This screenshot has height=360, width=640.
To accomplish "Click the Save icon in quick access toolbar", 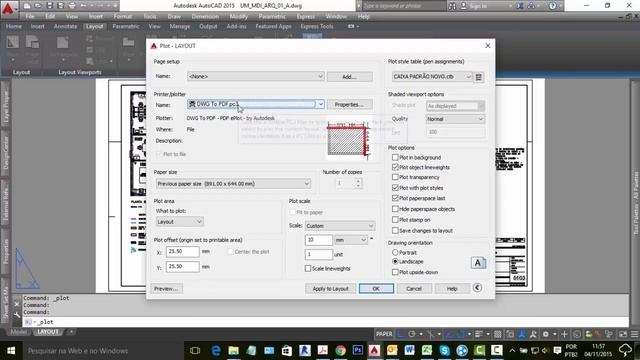I will (x=49, y=6).
